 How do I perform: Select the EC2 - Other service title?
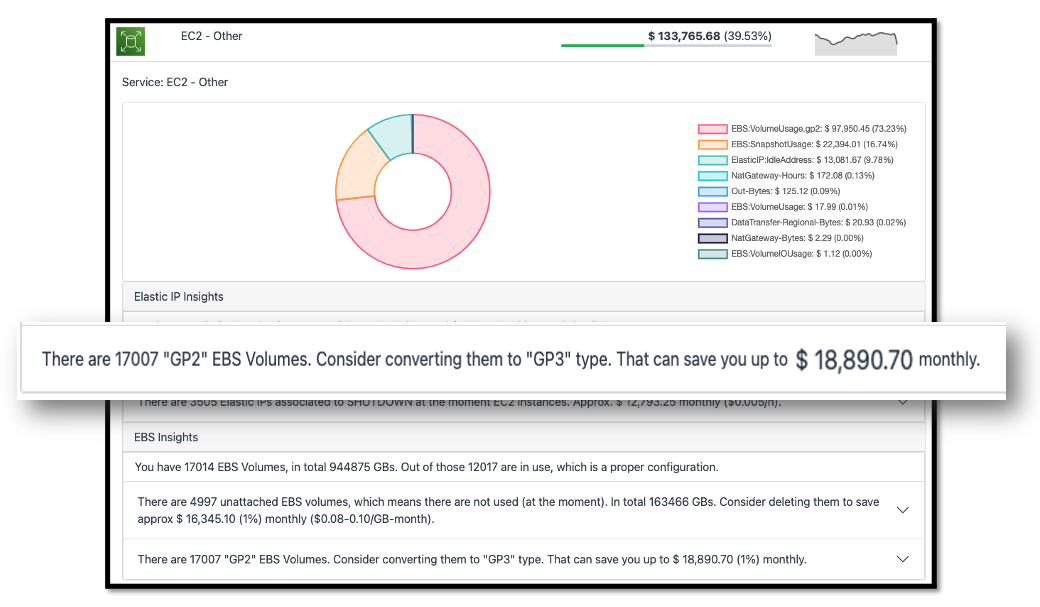pos(211,36)
